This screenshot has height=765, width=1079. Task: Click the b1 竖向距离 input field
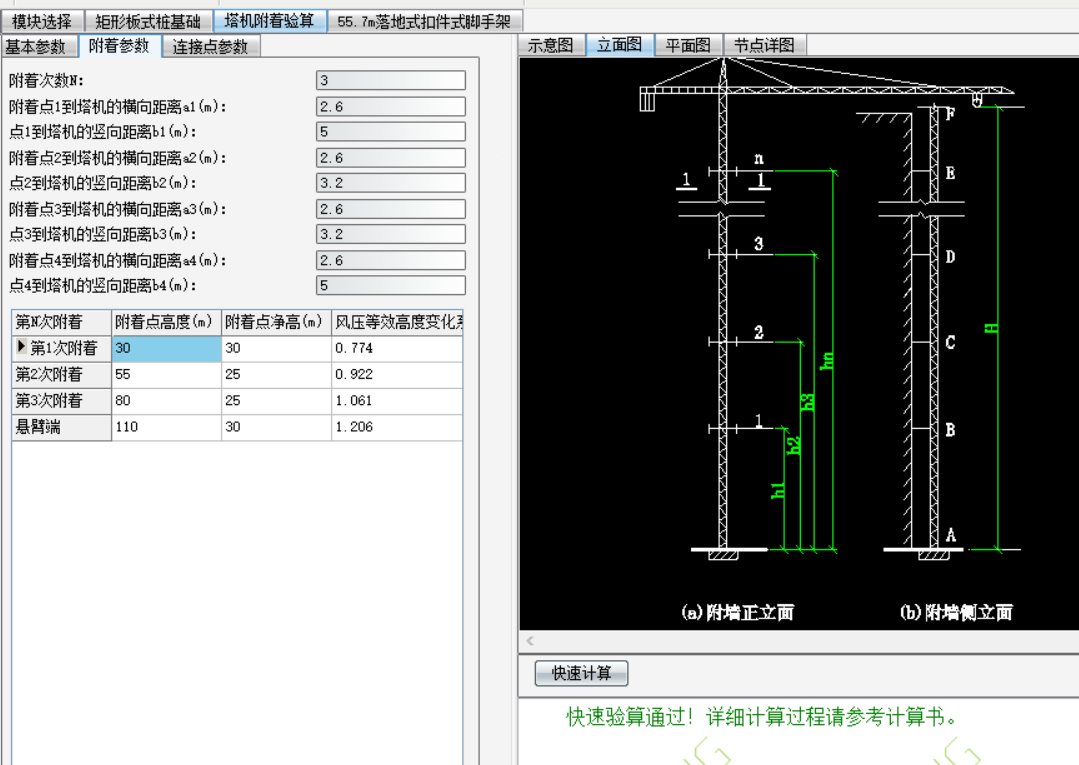(391, 131)
